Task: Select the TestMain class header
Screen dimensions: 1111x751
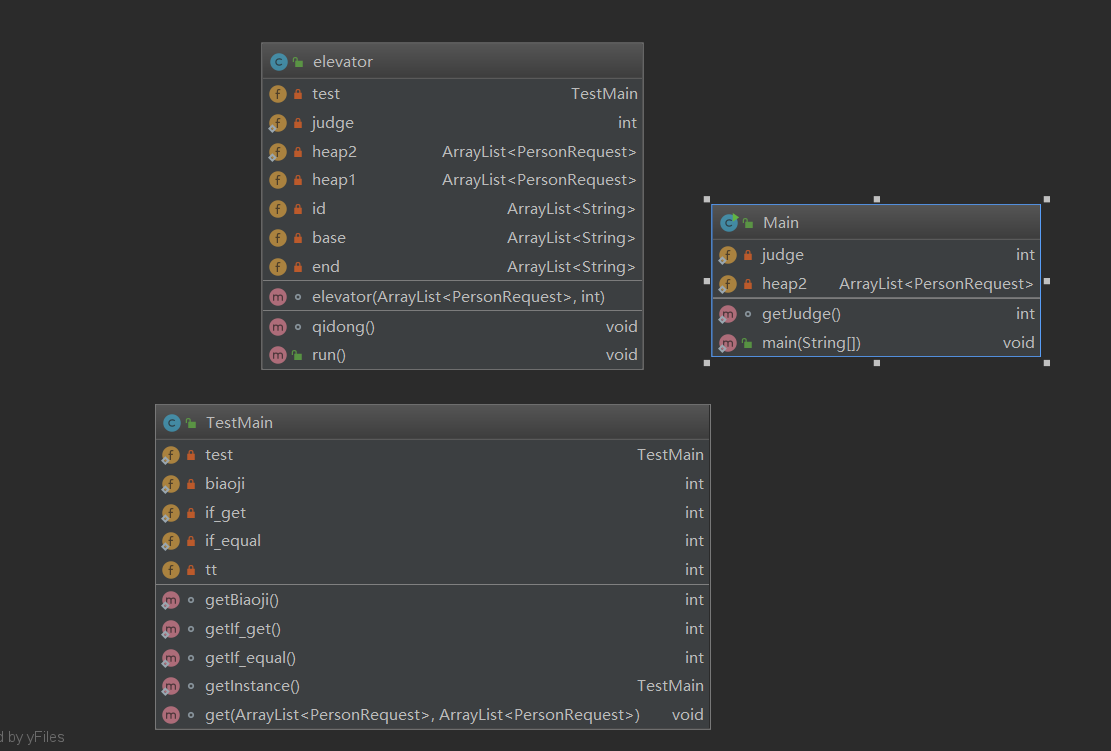Action: 432,423
